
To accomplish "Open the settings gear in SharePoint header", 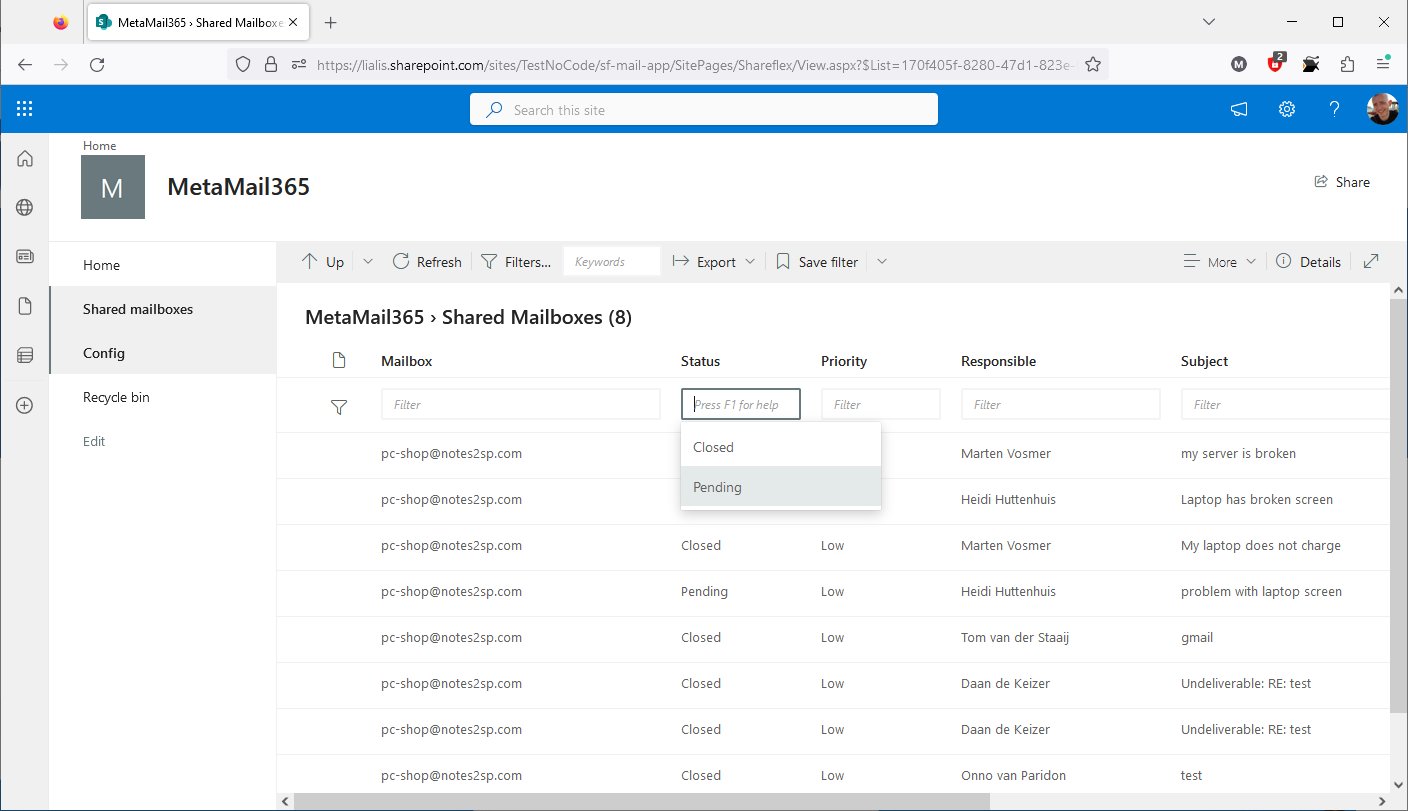I will click(1287, 110).
